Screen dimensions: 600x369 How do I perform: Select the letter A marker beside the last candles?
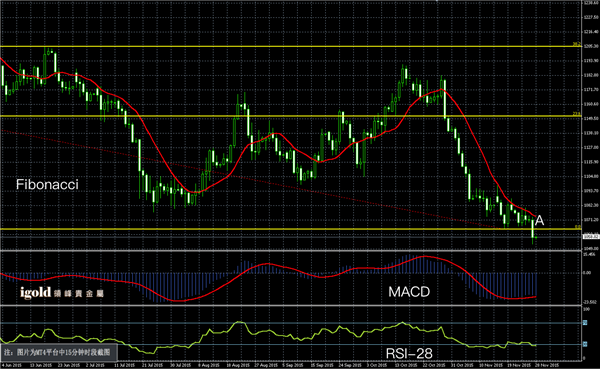pyautogui.click(x=540, y=220)
